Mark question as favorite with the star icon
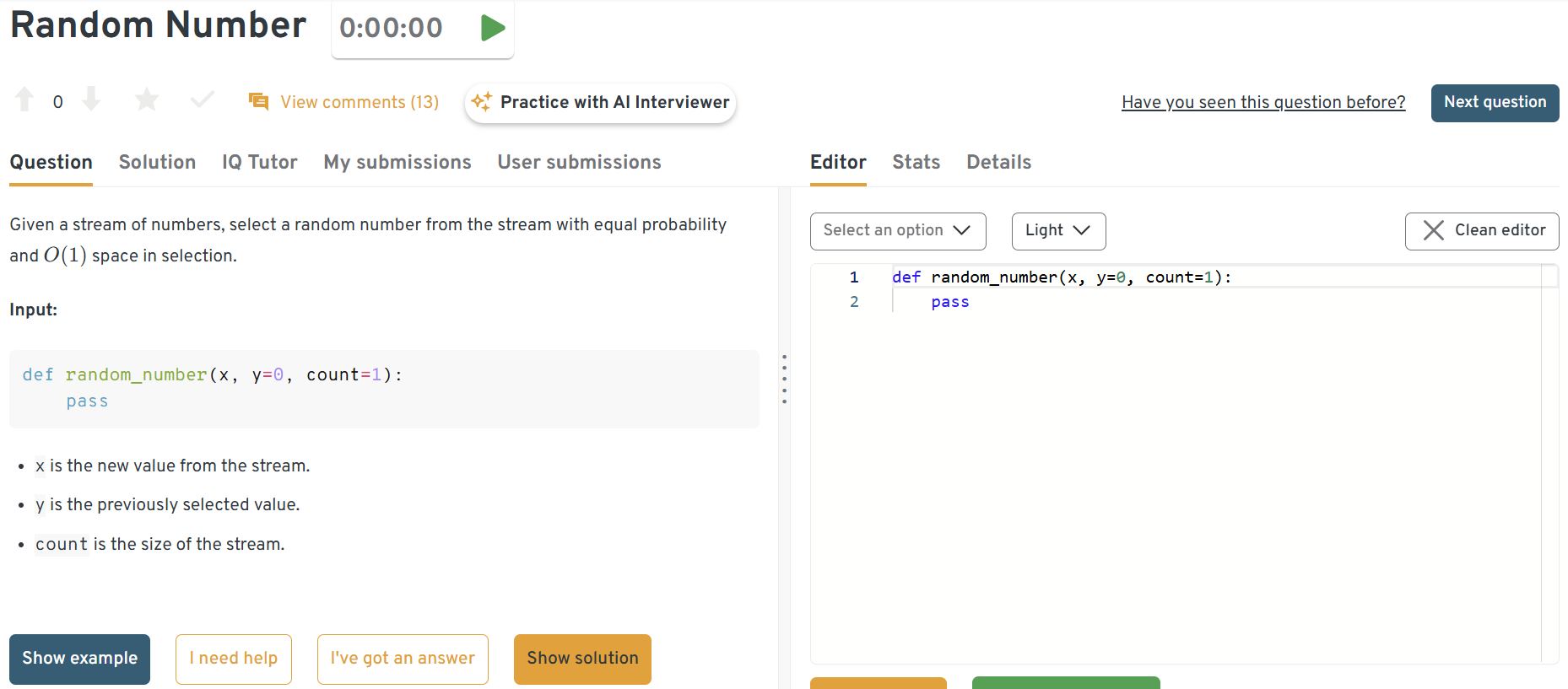 point(147,100)
